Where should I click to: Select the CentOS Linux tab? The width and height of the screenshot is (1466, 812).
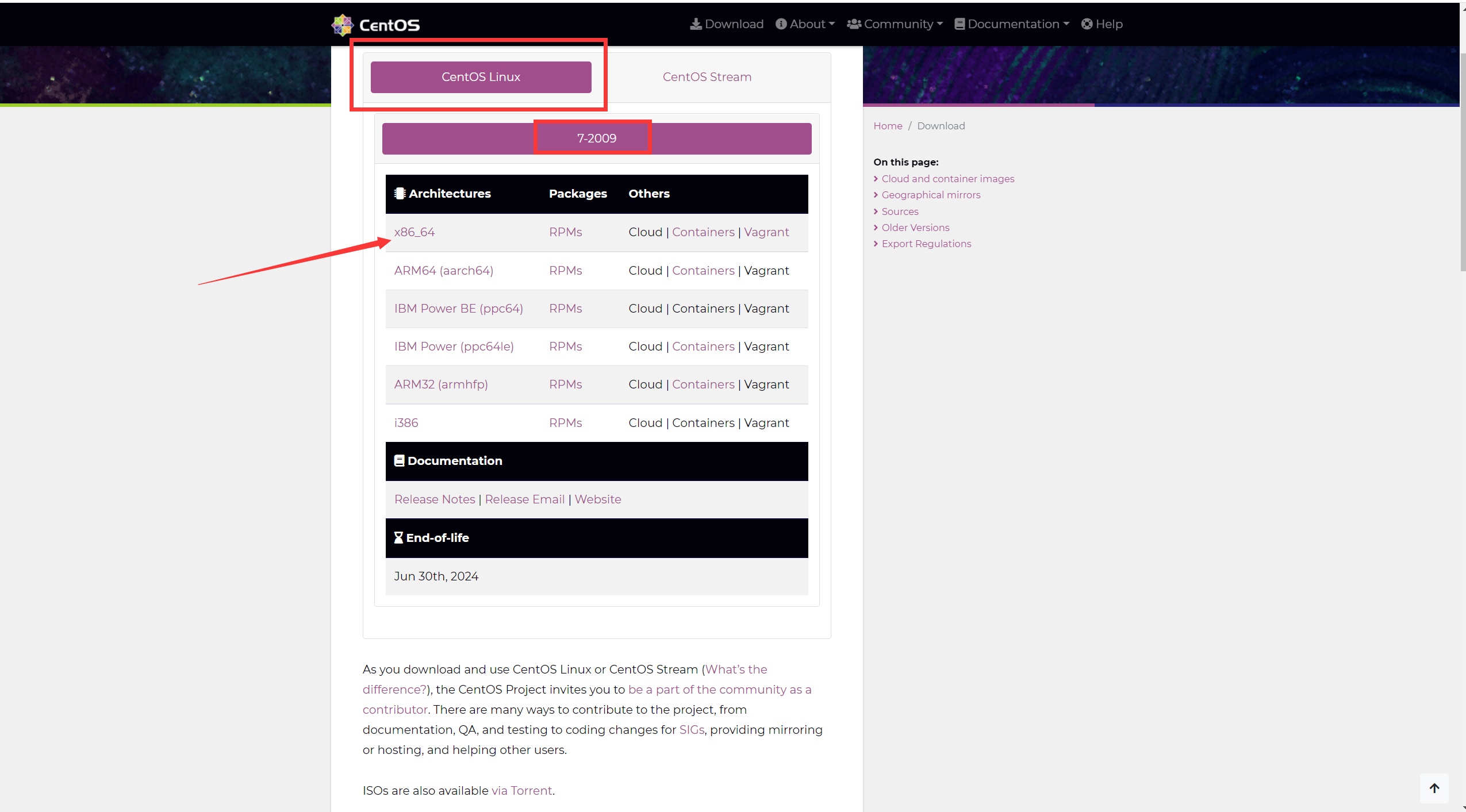481,77
